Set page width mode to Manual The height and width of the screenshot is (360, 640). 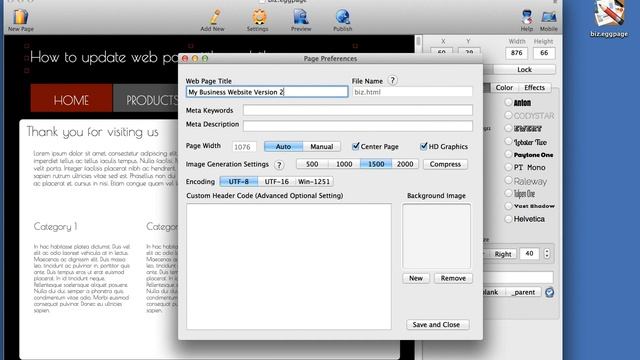pos(322,147)
